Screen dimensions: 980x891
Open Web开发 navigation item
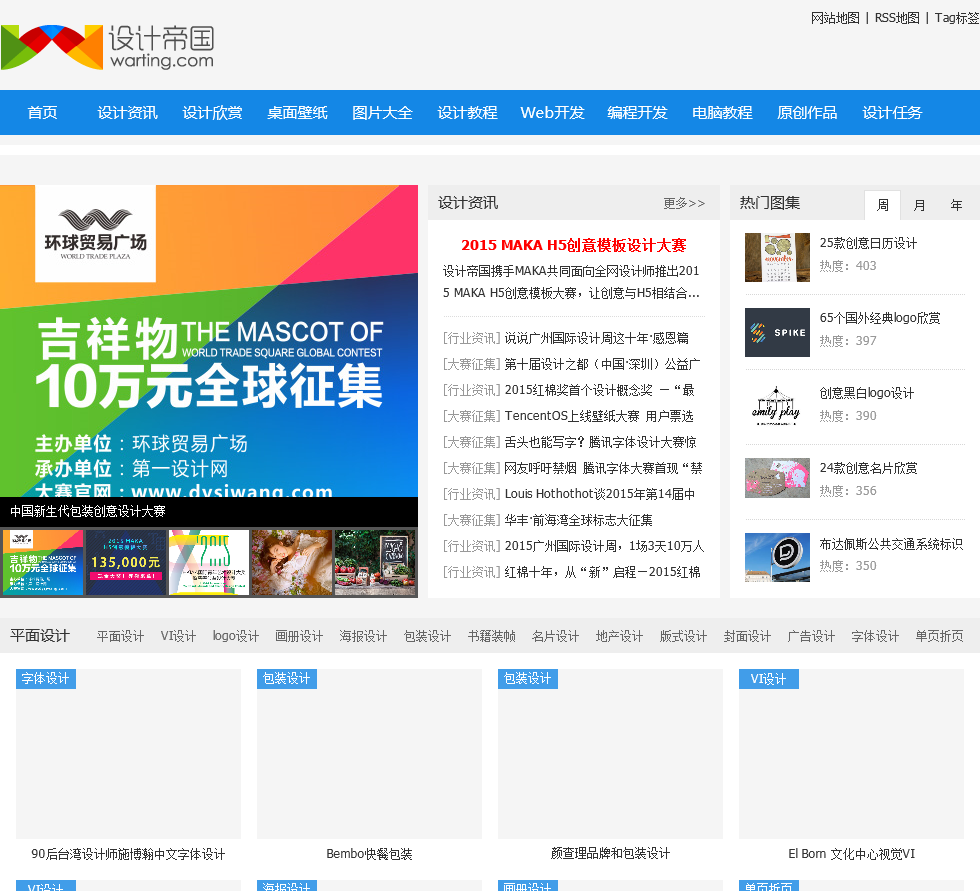point(552,112)
